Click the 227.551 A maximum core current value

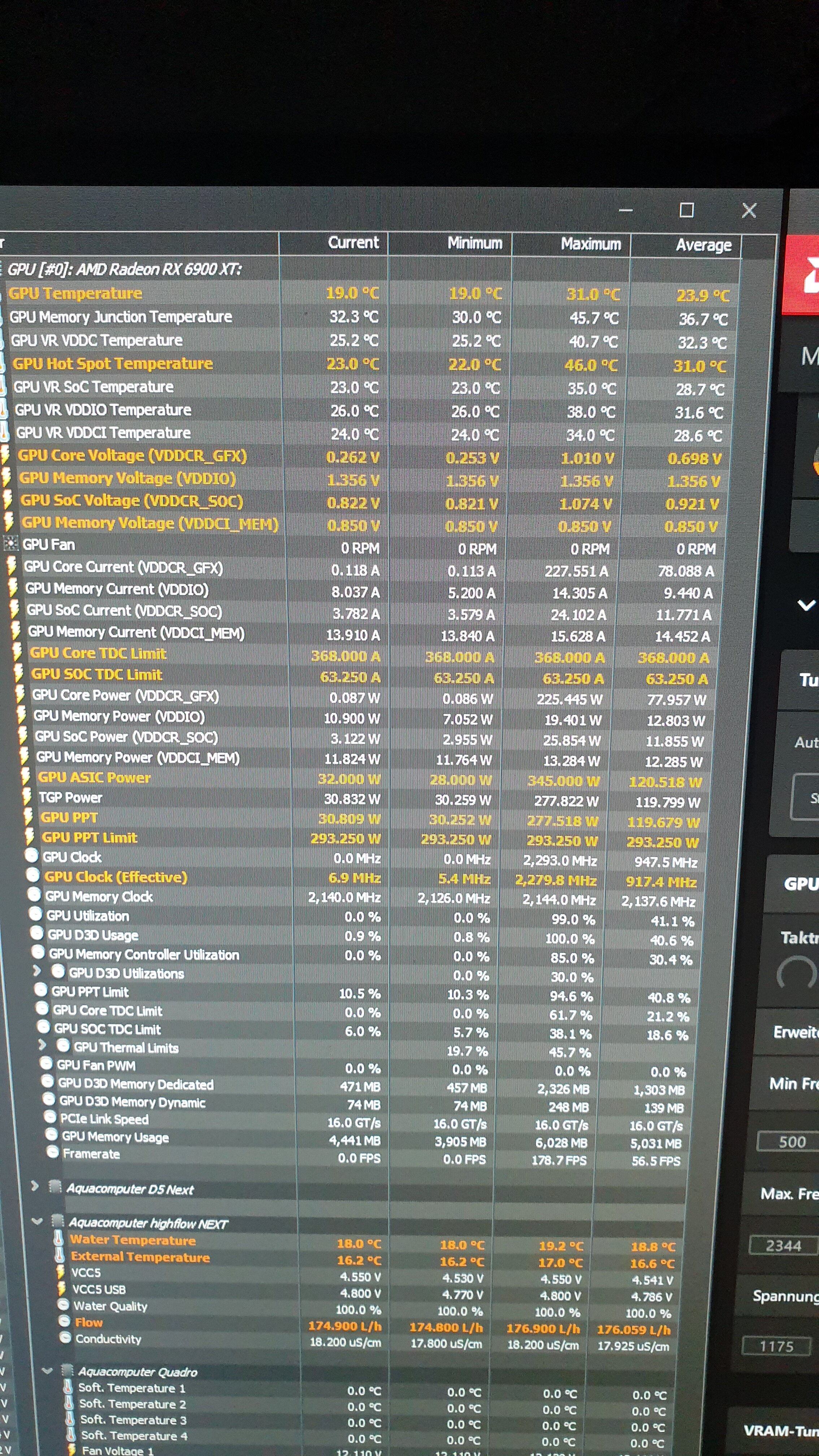(x=577, y=571)
